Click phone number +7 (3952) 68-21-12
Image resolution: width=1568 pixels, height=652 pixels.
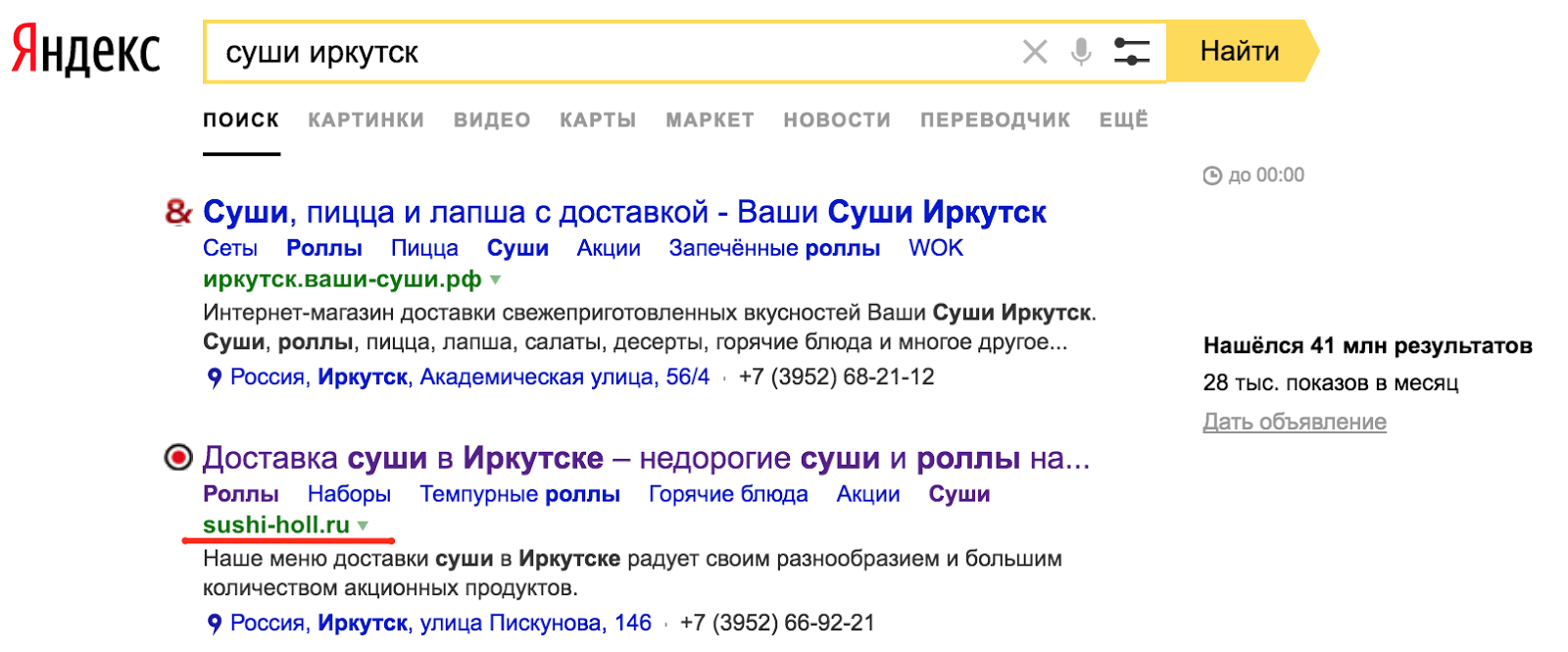click(837, 377)
